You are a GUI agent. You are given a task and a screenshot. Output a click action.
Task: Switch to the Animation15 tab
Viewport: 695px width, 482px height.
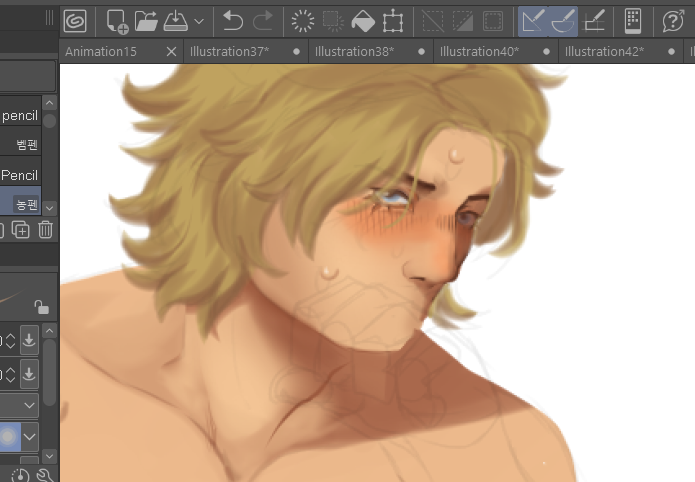click(101, 51)
